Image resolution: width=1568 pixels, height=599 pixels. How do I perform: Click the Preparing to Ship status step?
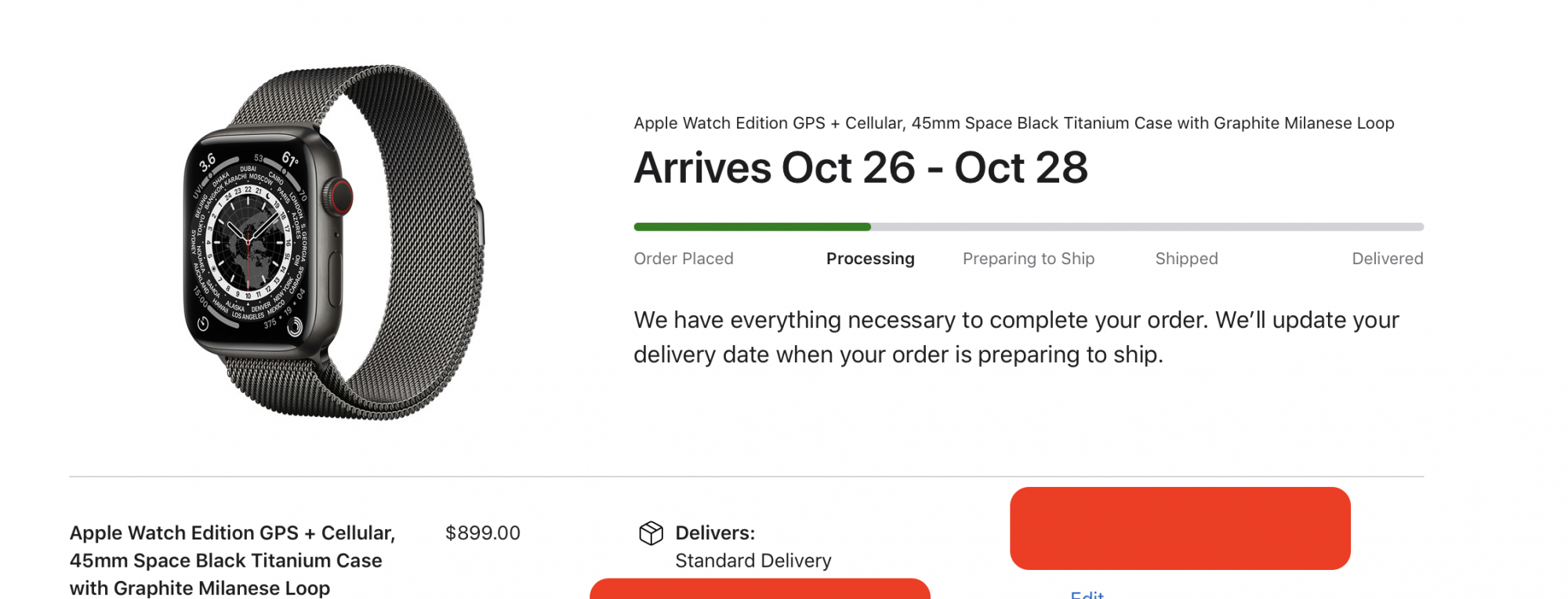1029,259
